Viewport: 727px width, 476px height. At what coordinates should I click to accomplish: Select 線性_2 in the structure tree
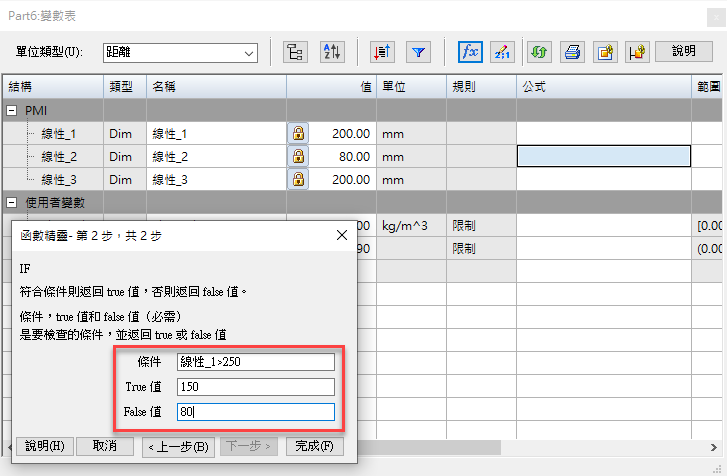click(x=59, y=157)
